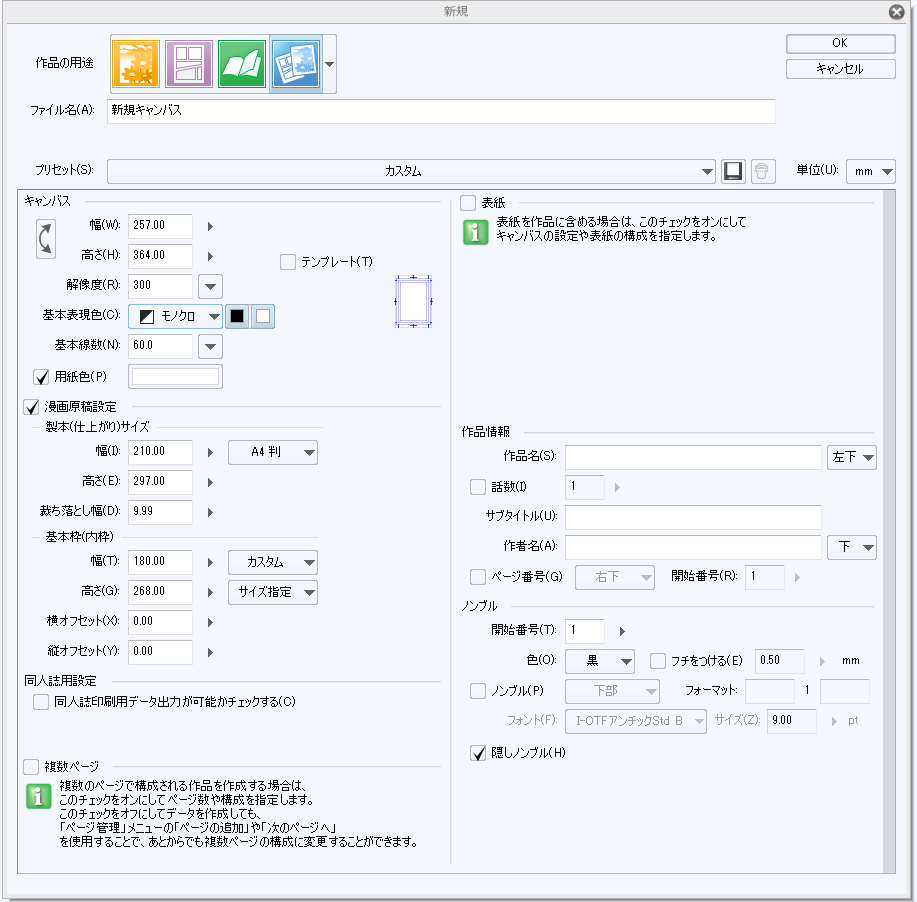This screenshot has width=917, height=902.
Task: Open the A4判 size dropdown
Action: point(273,453)
